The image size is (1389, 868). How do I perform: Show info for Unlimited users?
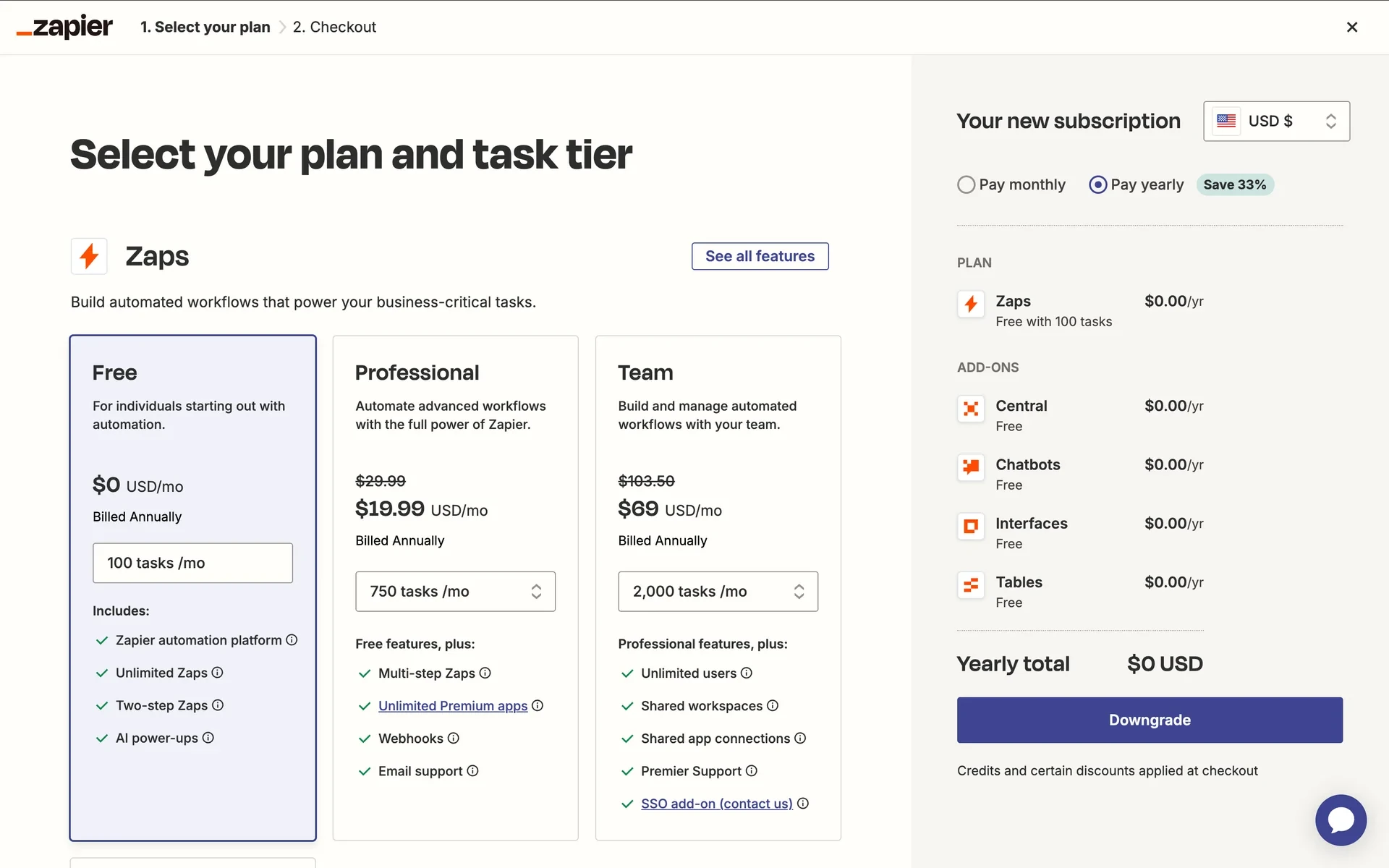[x=747, y=673]
